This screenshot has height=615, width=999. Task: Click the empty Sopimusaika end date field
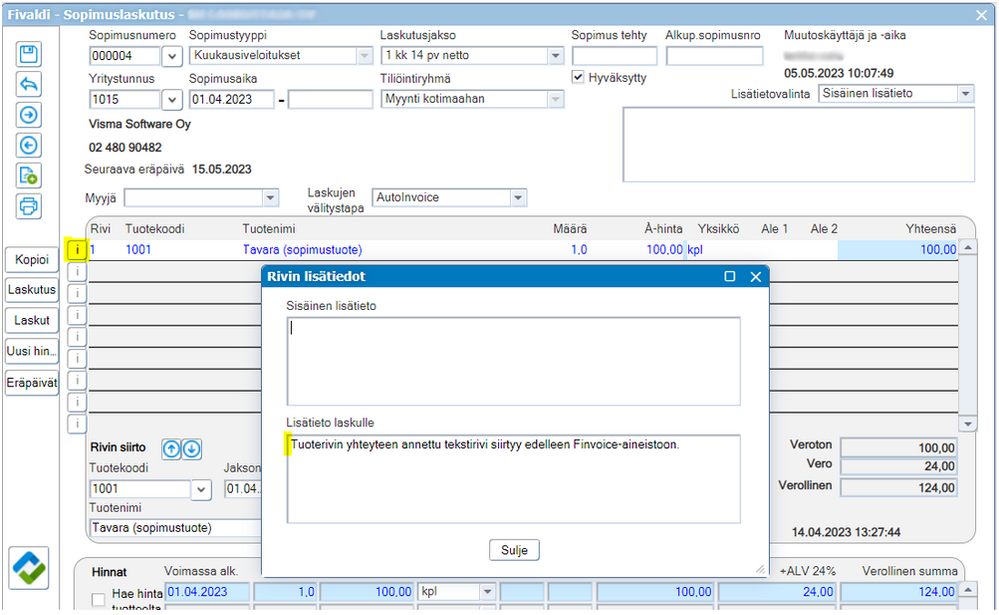pos(330,99)
